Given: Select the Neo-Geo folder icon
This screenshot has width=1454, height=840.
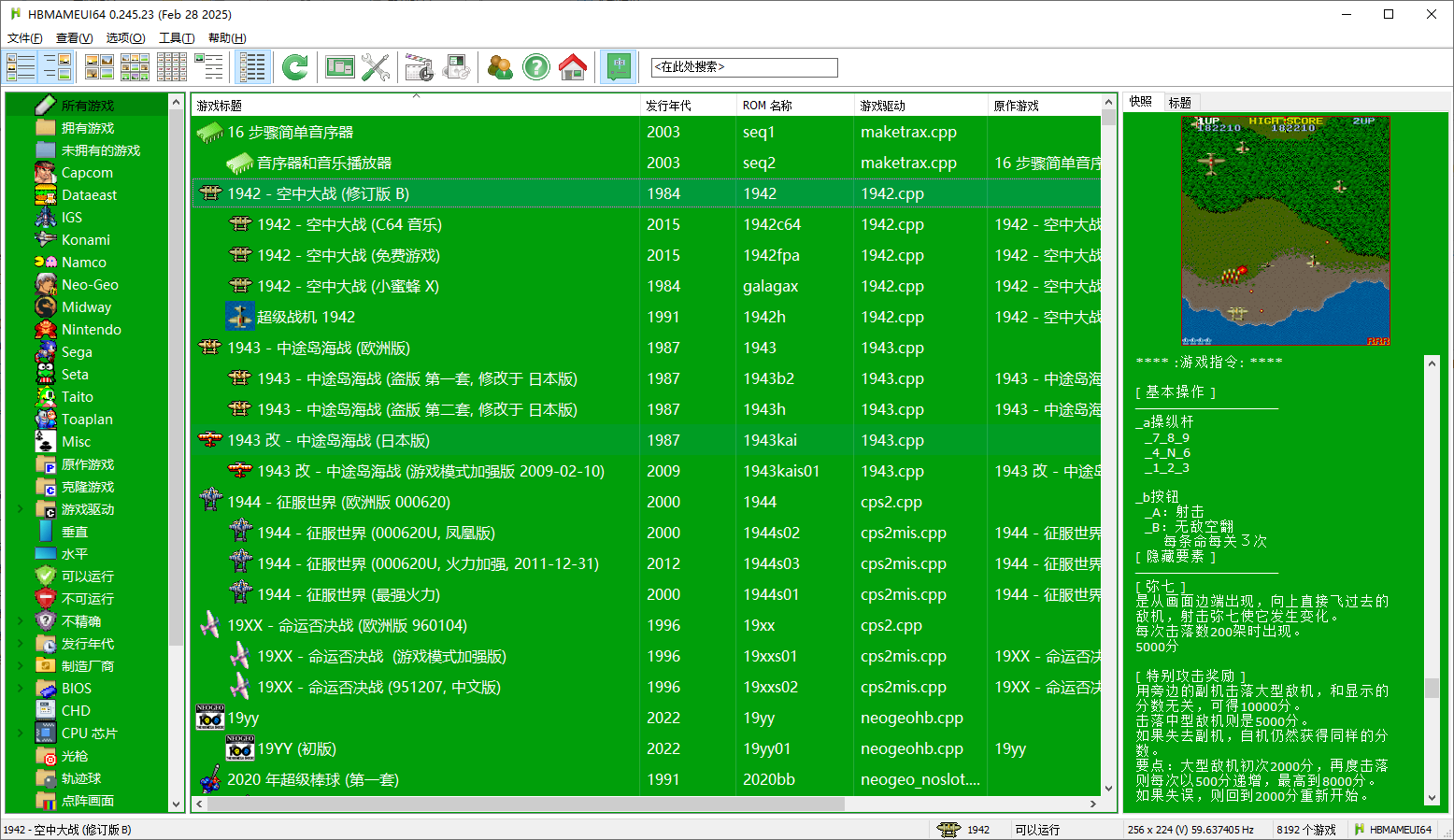Looking at the screenshot, I should [x=46, y=285].
